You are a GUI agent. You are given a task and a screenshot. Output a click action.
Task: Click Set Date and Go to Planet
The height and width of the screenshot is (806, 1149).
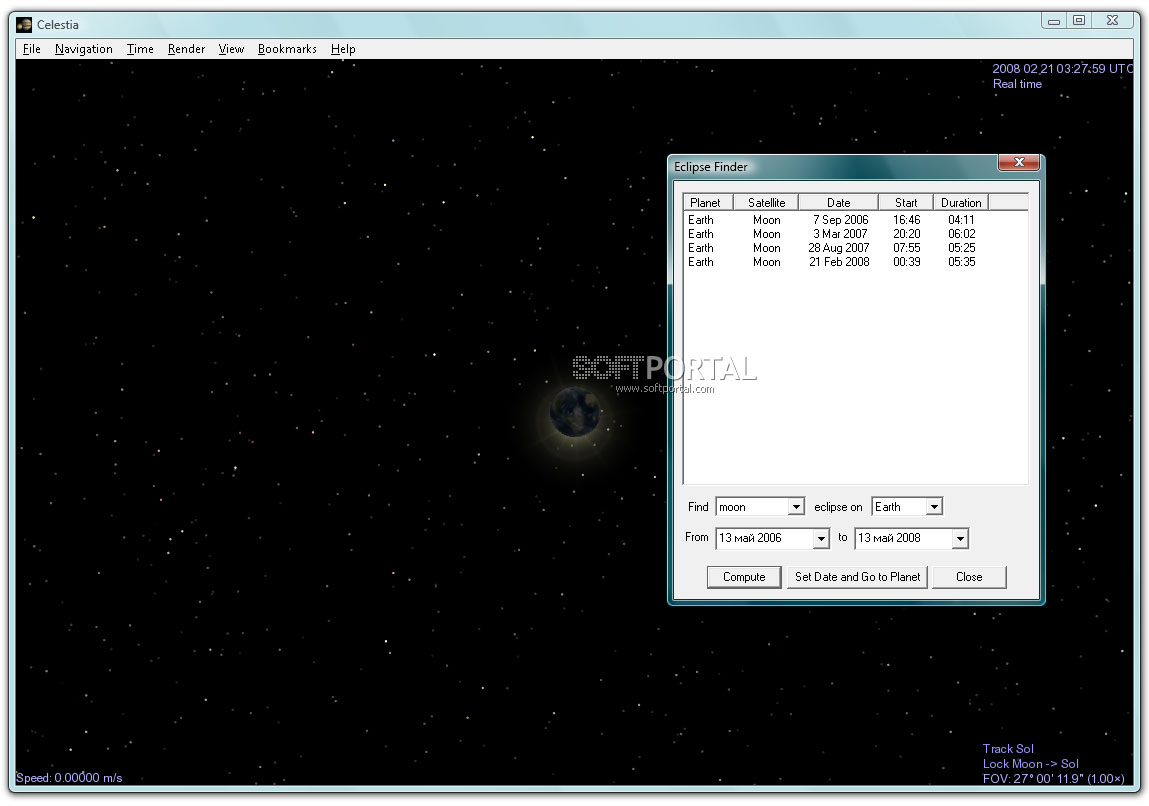click(x=857, y=577)
